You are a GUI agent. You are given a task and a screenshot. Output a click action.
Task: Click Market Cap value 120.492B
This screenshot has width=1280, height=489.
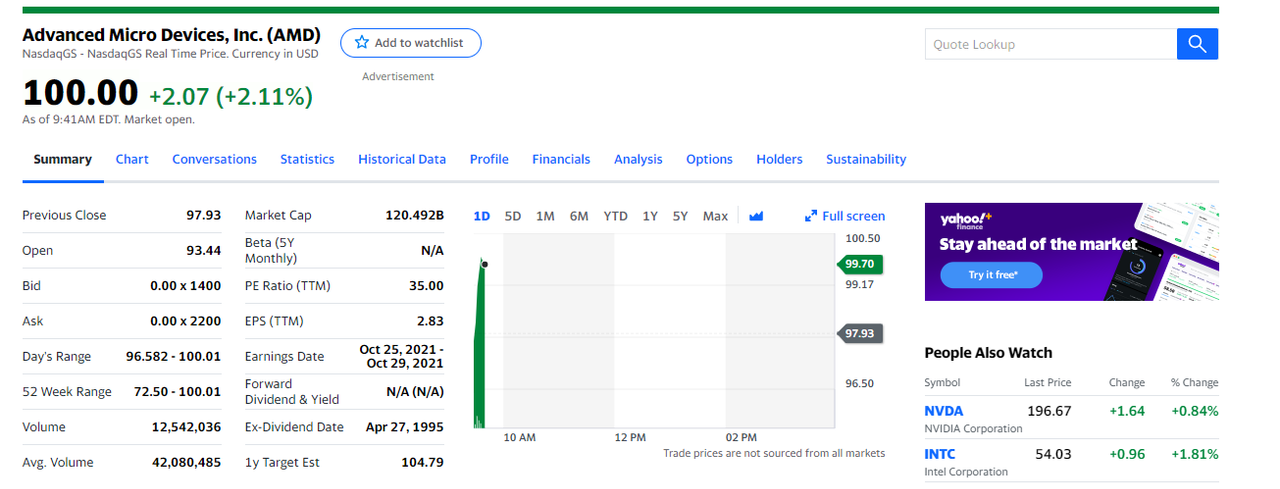(414, 215)
